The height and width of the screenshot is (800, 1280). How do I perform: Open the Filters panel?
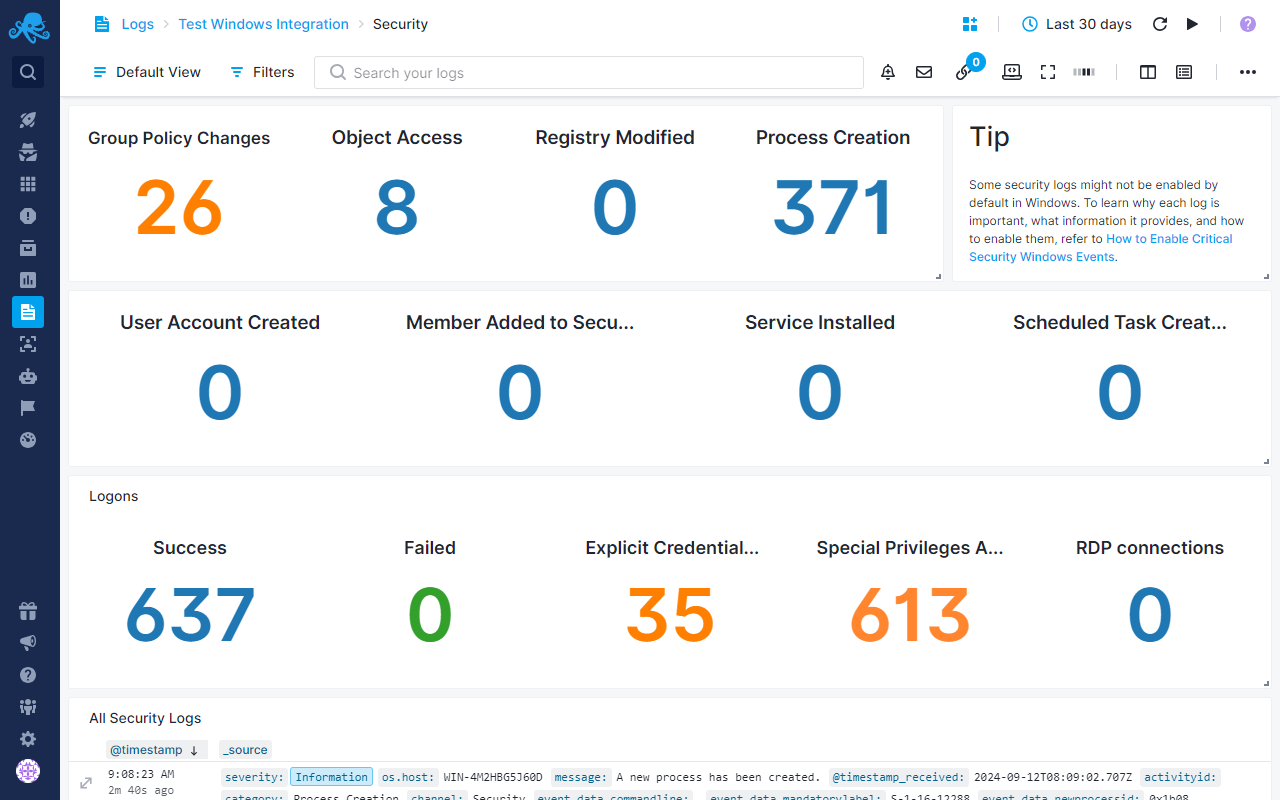(262, 72)
